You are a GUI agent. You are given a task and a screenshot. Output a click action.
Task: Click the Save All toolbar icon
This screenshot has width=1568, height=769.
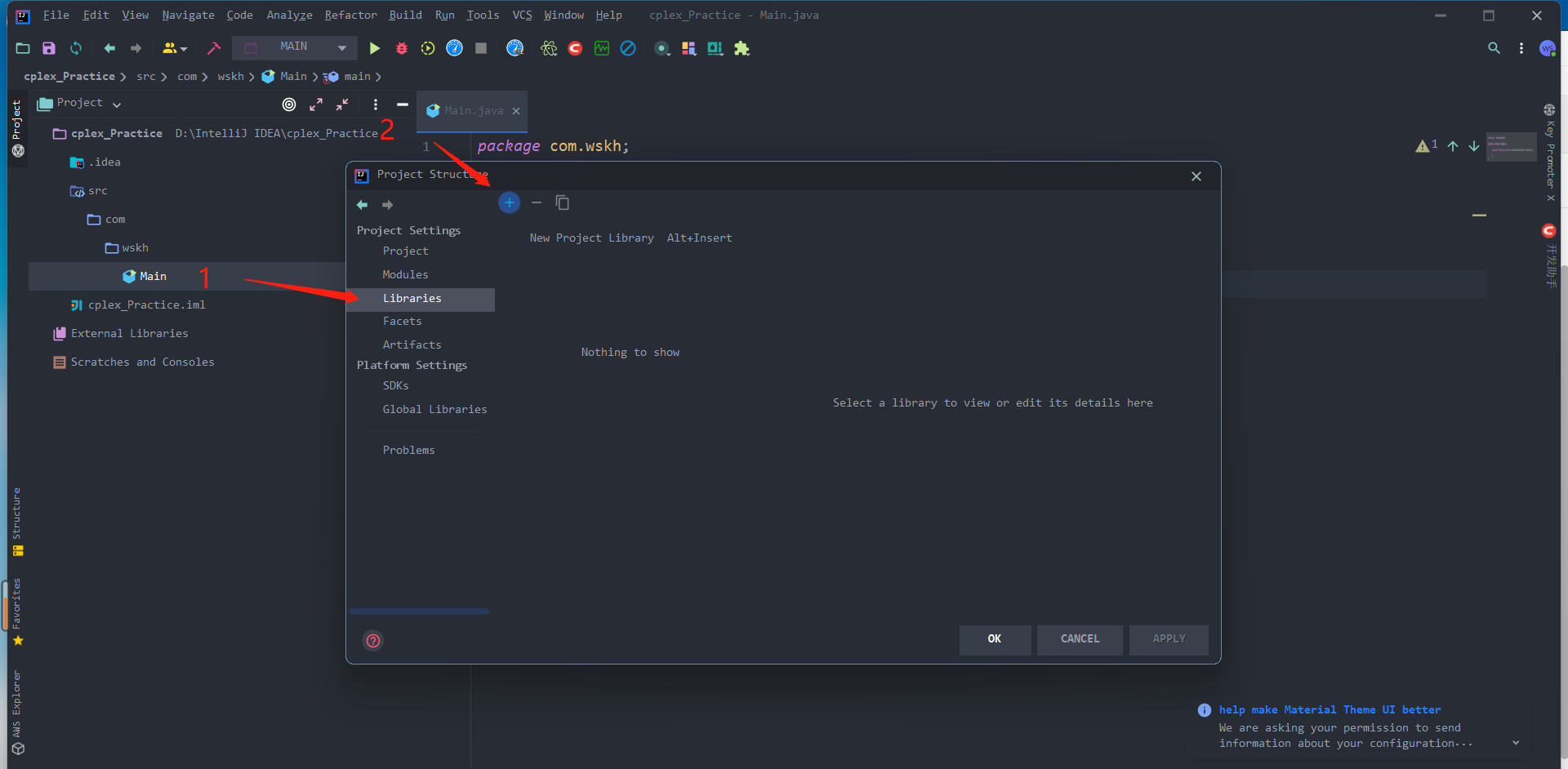(49, 48)
